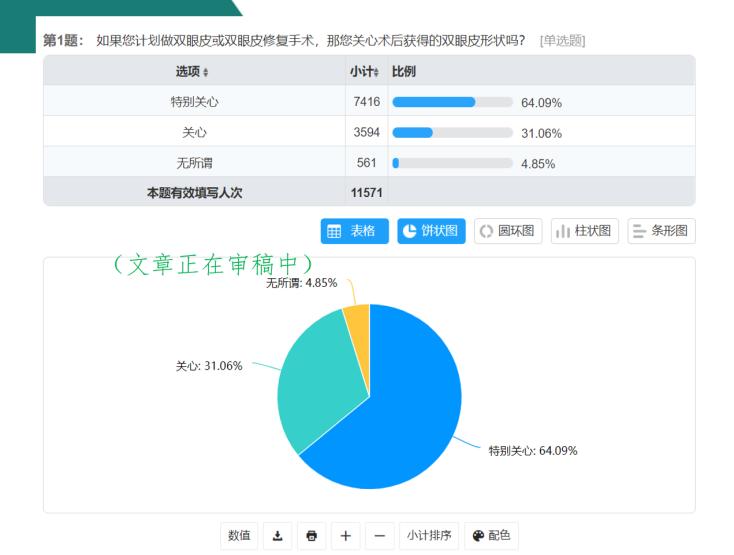Switch to 条形图 bar chart
The width and height of the screenshot is (734, 555).
[661, 231]
